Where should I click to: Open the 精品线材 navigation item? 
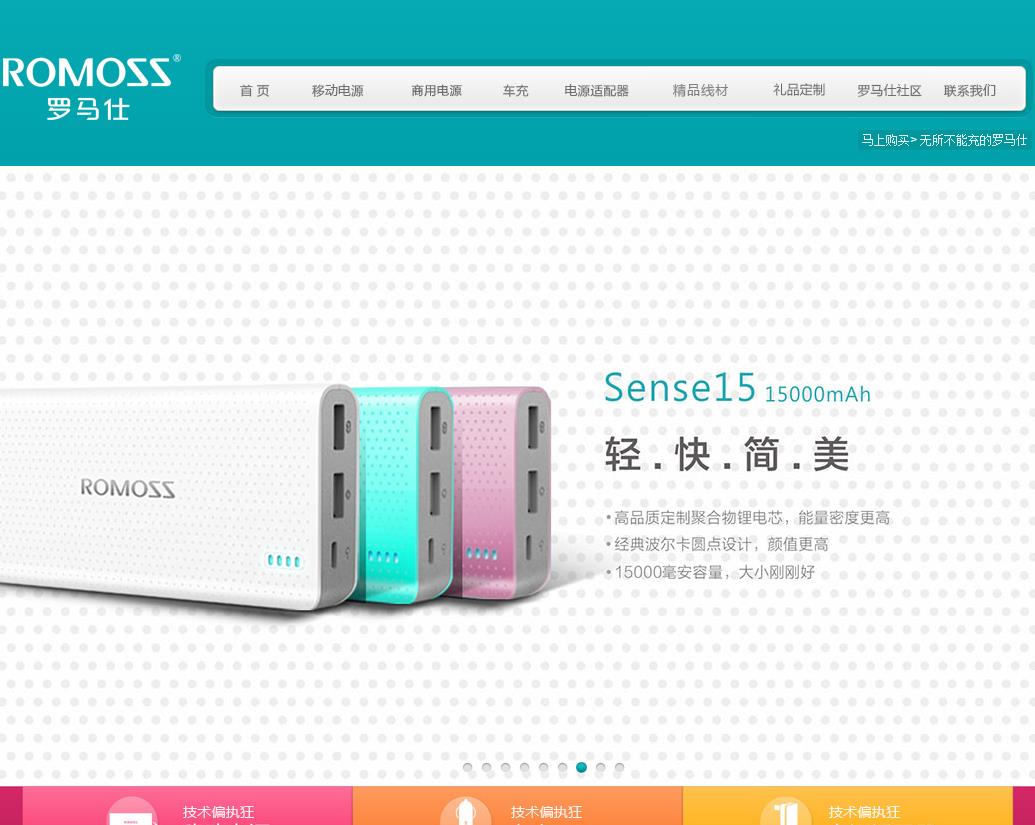pos(700,90)
